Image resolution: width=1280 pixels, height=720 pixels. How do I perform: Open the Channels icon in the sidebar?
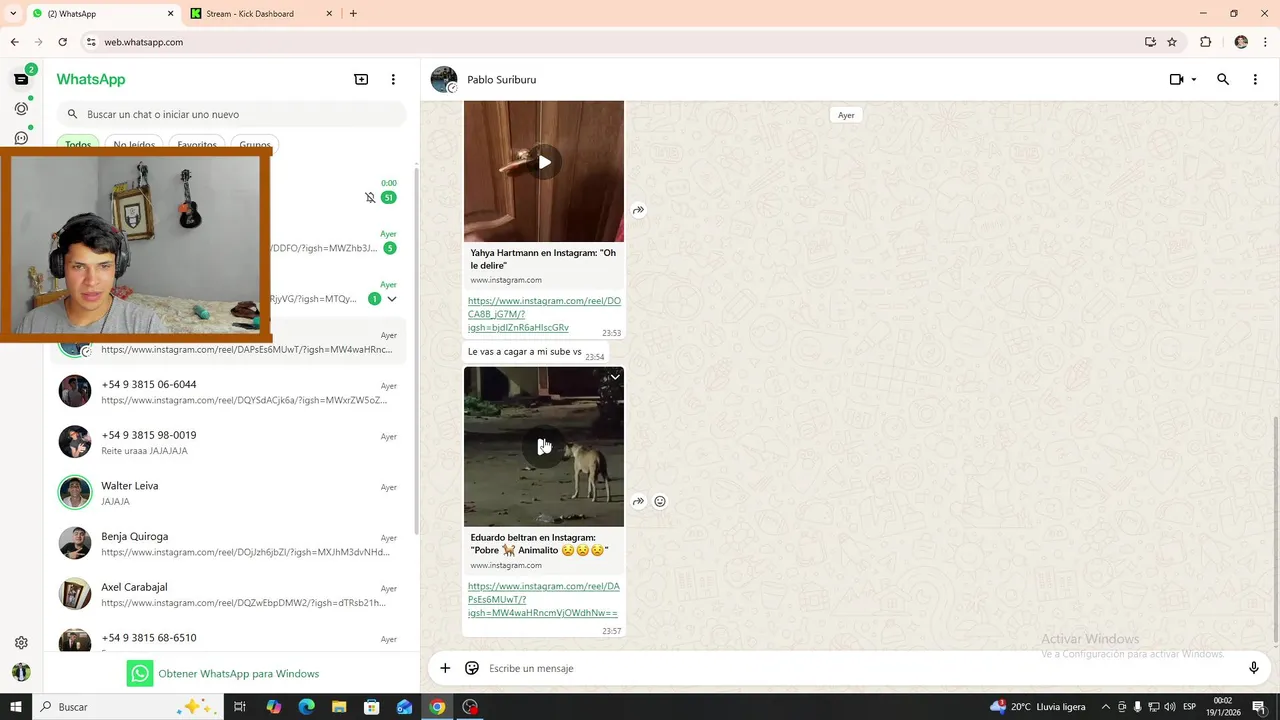click(21, 138)
